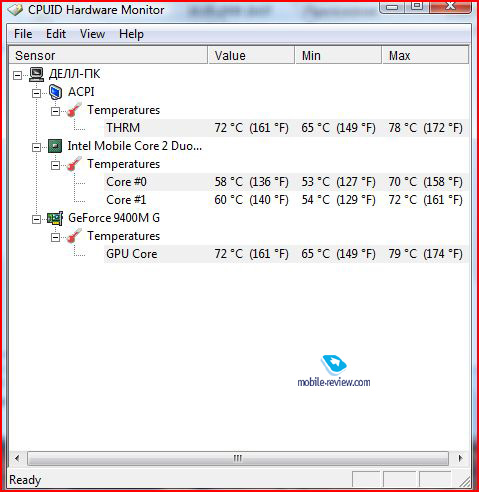Click the Value column header
Viewport: 479px width, 492px height.
pos(251,55)
